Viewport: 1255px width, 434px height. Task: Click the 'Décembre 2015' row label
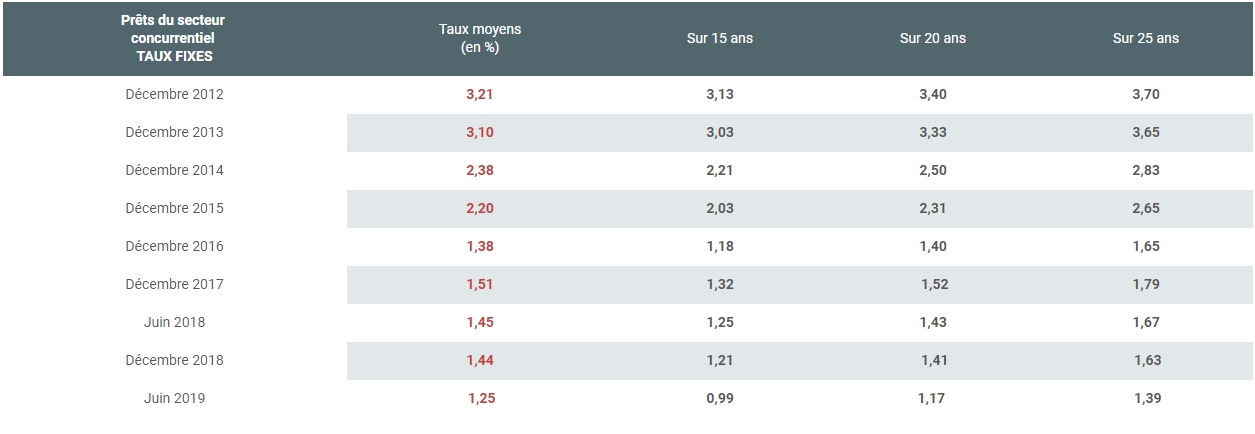[x=175, y=208]
